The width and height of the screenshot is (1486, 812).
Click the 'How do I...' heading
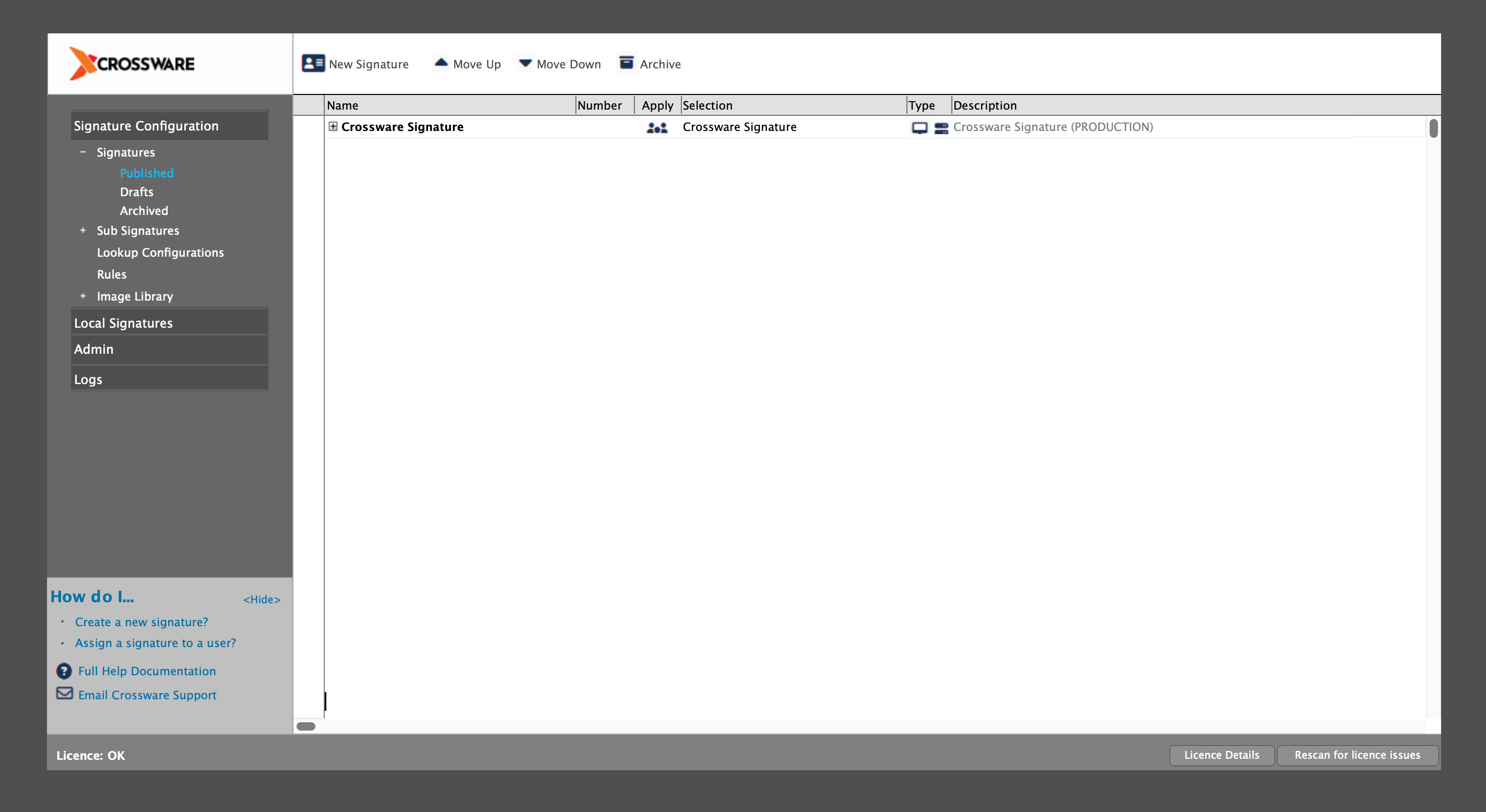point(92,596)
